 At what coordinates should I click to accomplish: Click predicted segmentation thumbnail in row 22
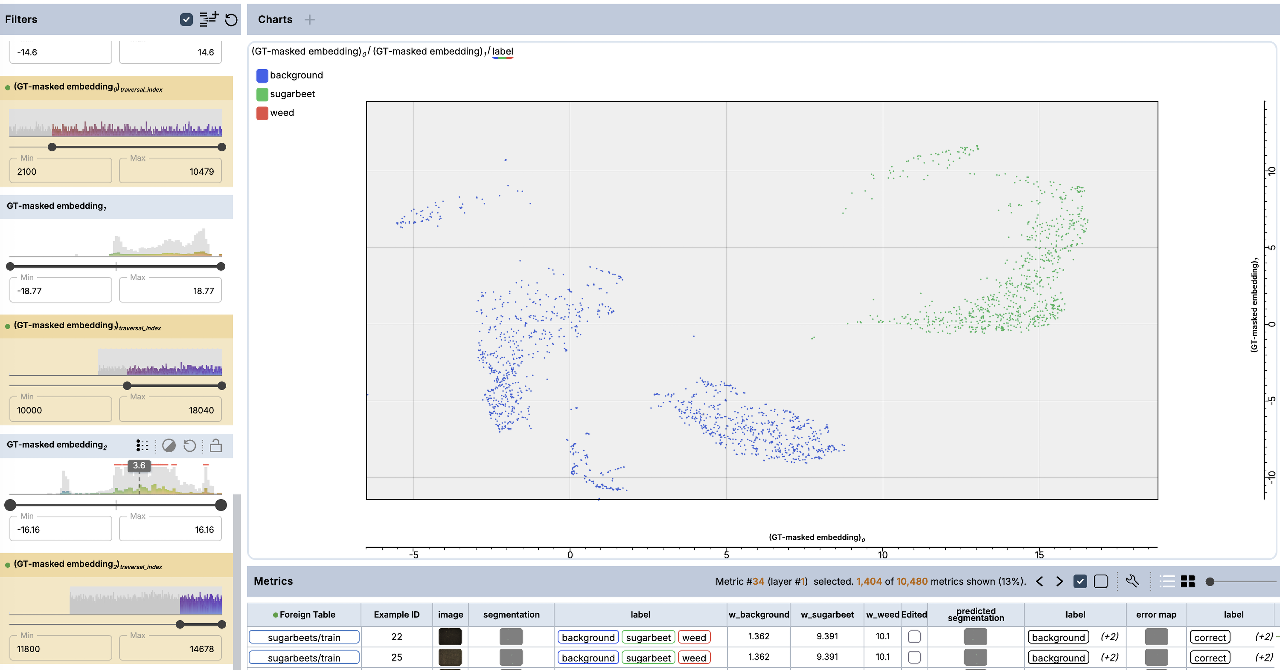(976, 637)
